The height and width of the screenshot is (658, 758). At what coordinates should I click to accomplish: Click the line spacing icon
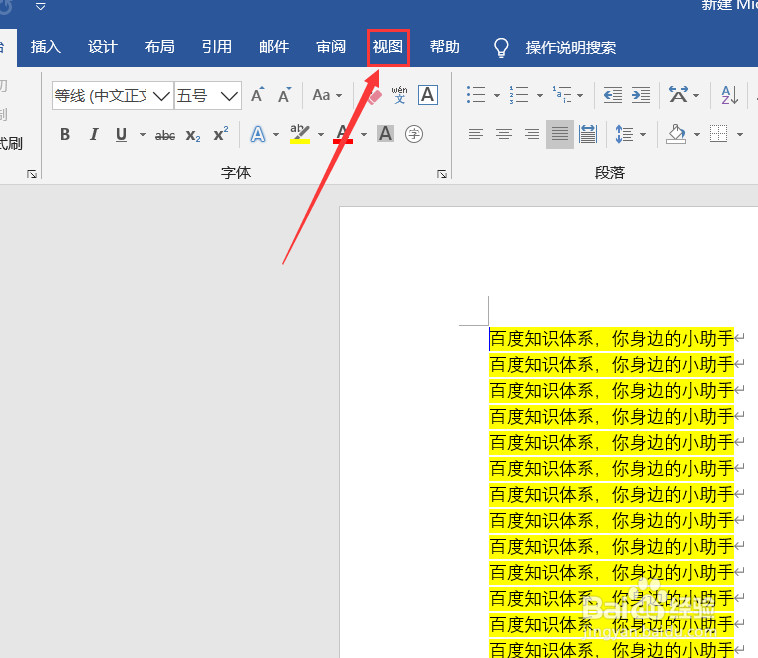(x=624, y=134)
